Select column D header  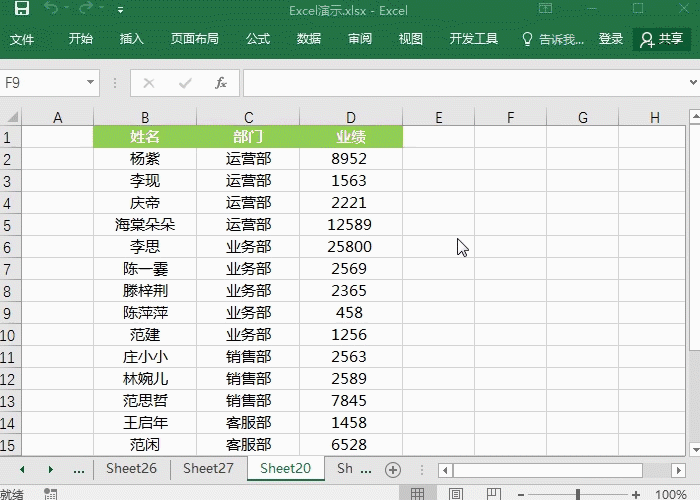350,117
